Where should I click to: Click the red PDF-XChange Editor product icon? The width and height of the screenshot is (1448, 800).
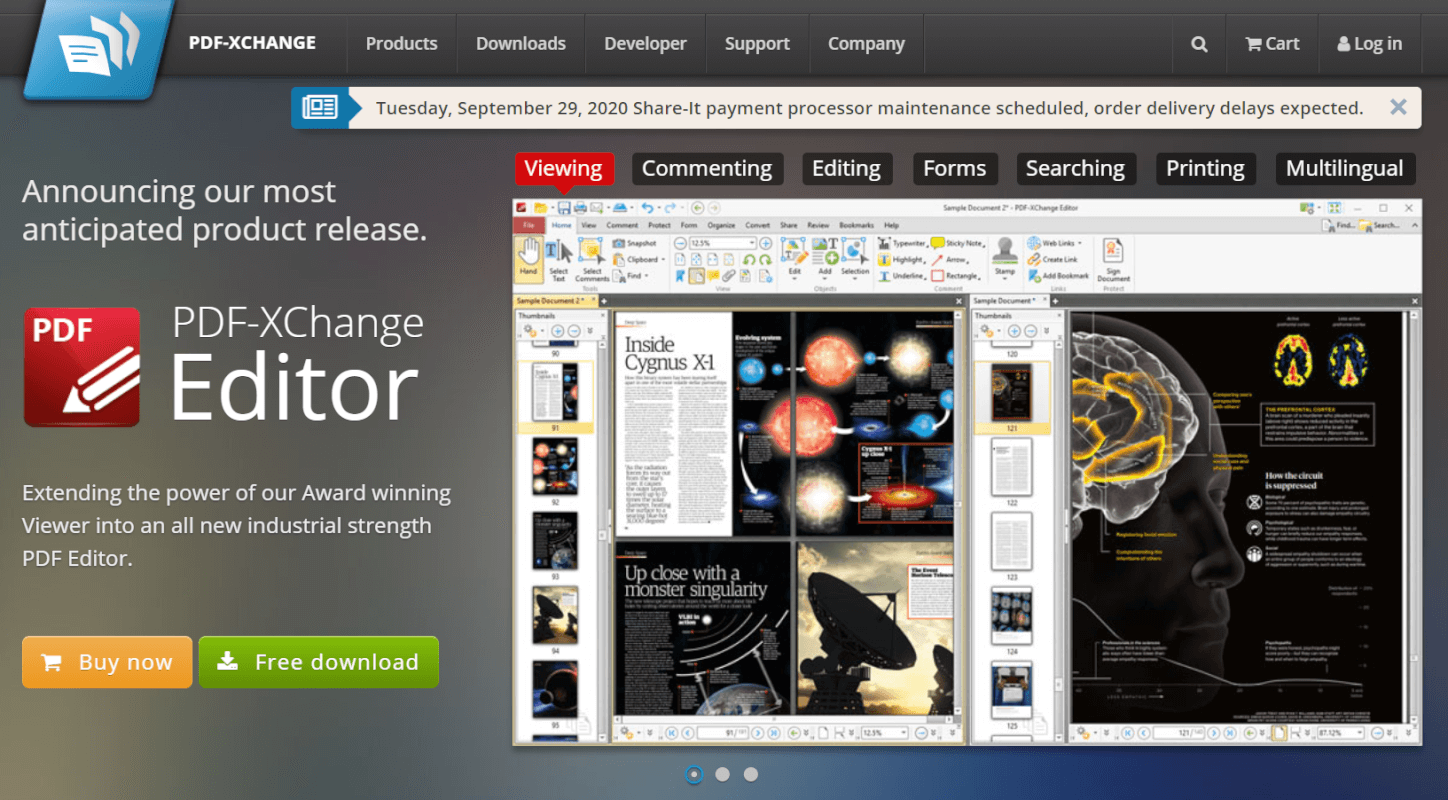point(82,366)
